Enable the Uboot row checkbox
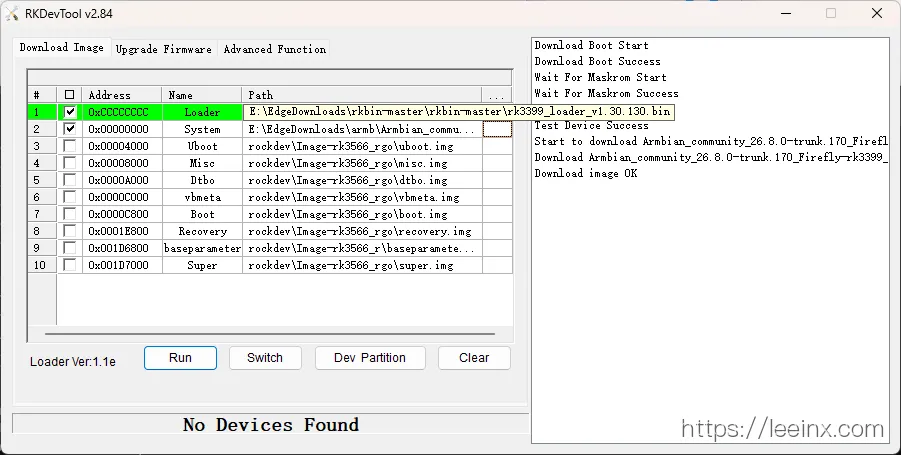Screen dimensions: 901x455 pyautogui.click(x=70, y=146)
